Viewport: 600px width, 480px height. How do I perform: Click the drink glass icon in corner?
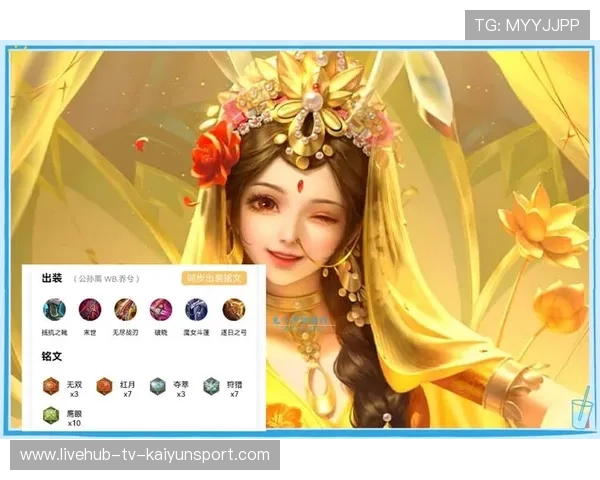click(x=578, y=412)
